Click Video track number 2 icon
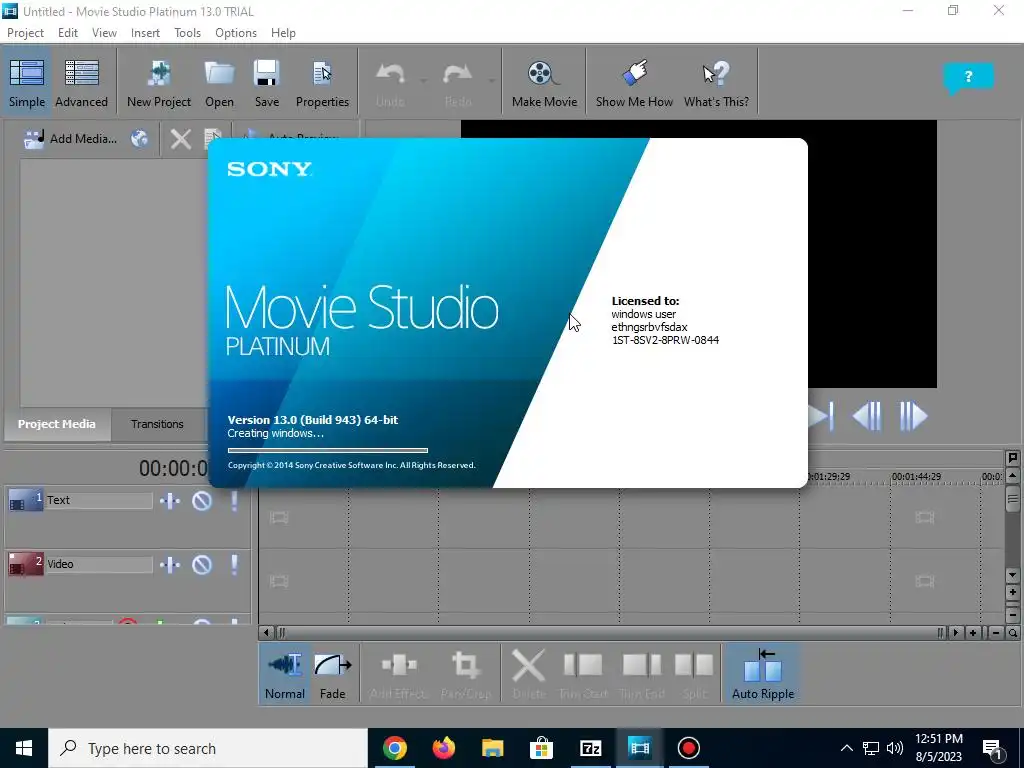 25,564
